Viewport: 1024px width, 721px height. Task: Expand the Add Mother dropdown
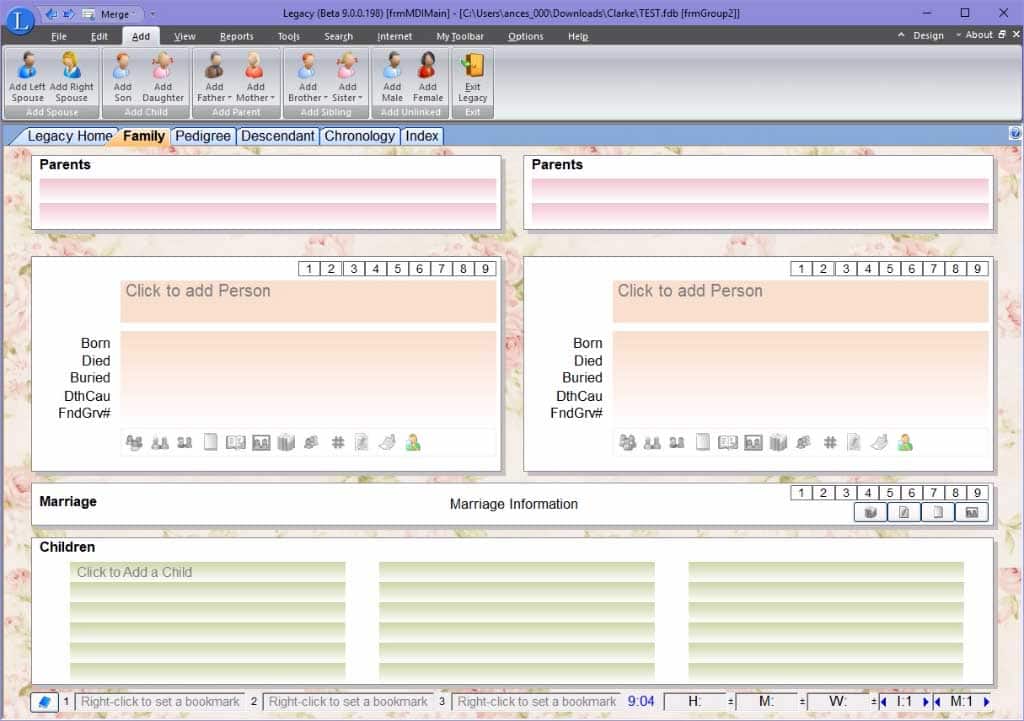(x=272, y=98)
